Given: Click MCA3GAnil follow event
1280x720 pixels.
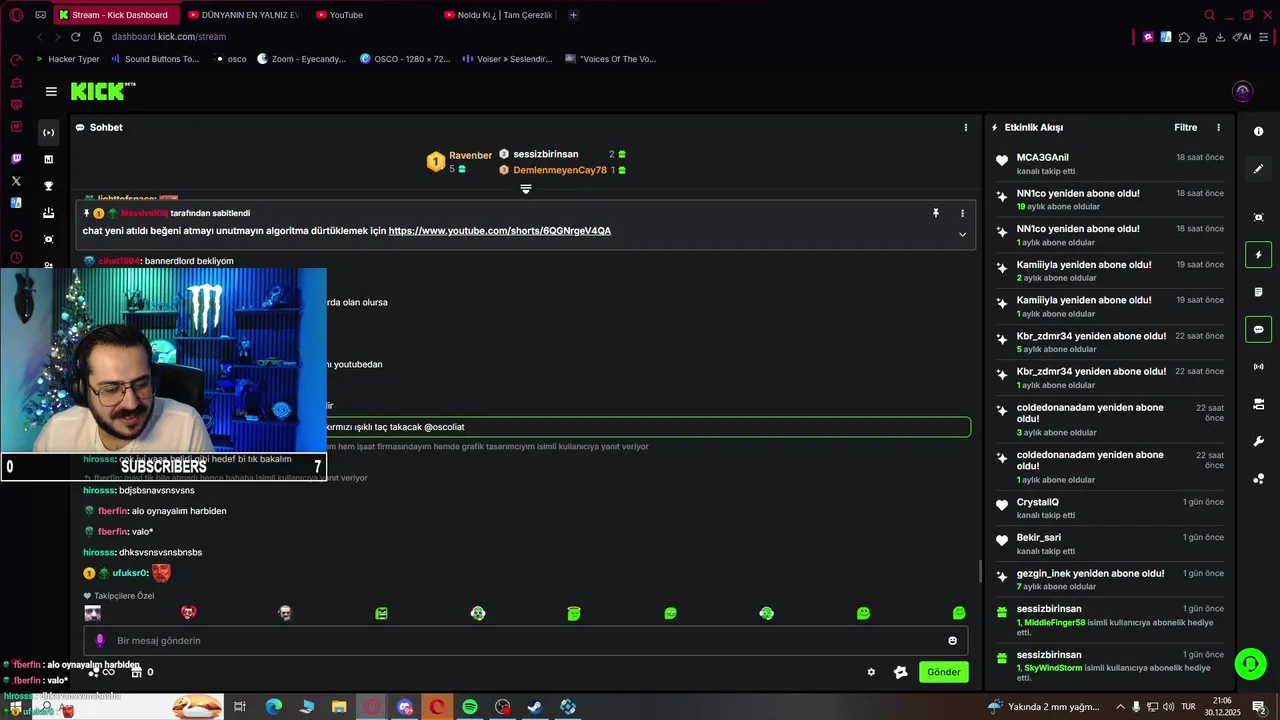Looking at the screenshot, I should 1110,164.
